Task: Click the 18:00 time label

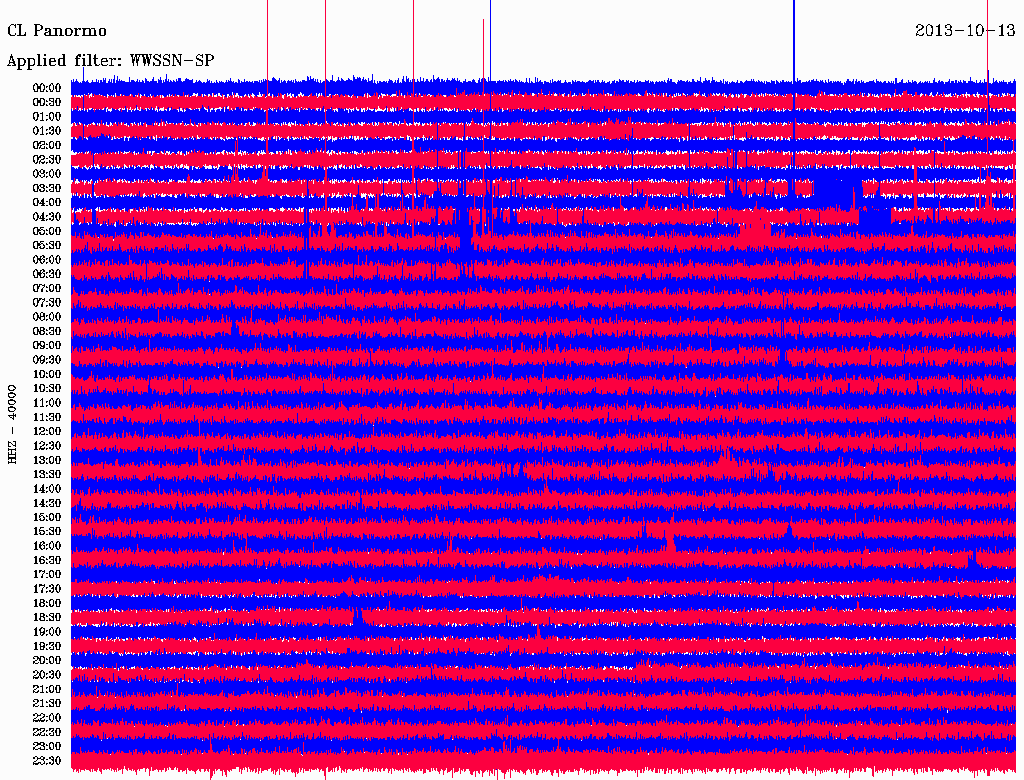Action: click(46, 604)
